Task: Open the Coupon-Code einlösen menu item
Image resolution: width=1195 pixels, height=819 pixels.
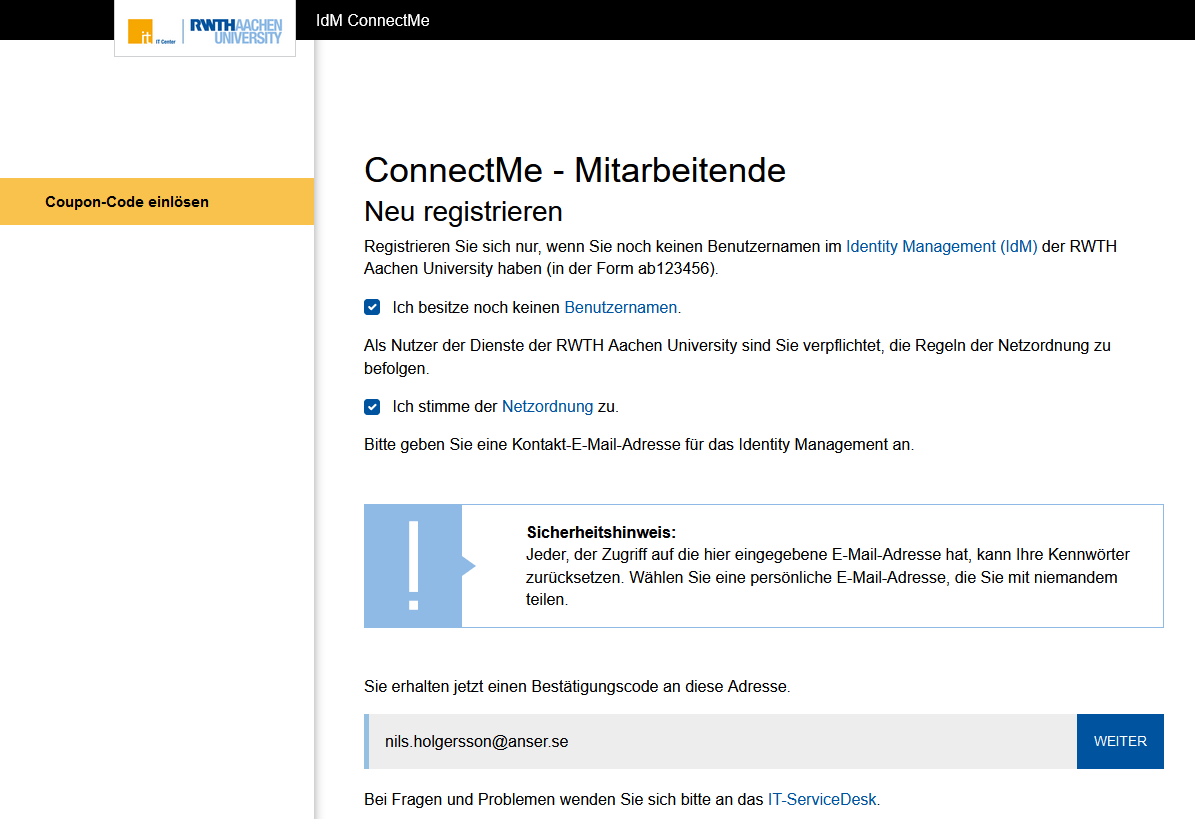Action: 127,202
